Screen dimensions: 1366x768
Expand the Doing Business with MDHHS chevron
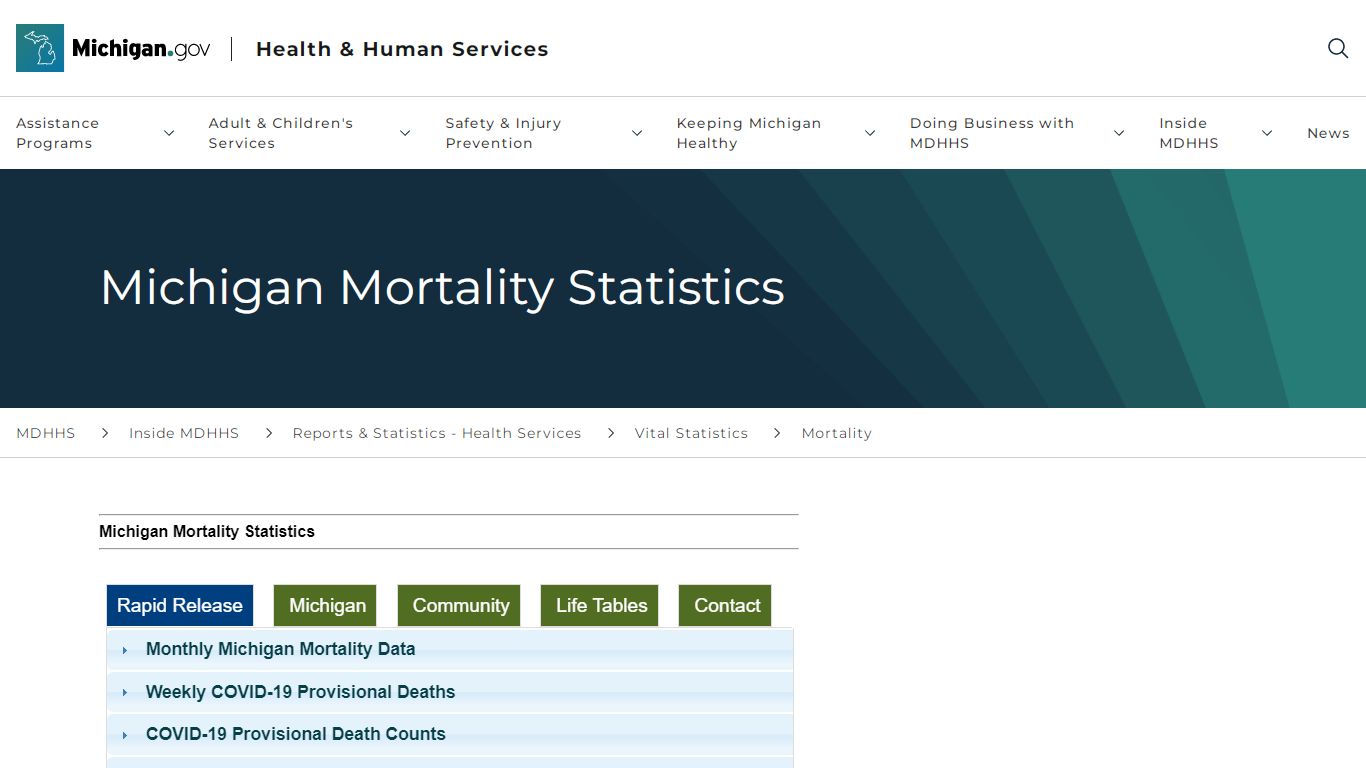pos(1119,133)
